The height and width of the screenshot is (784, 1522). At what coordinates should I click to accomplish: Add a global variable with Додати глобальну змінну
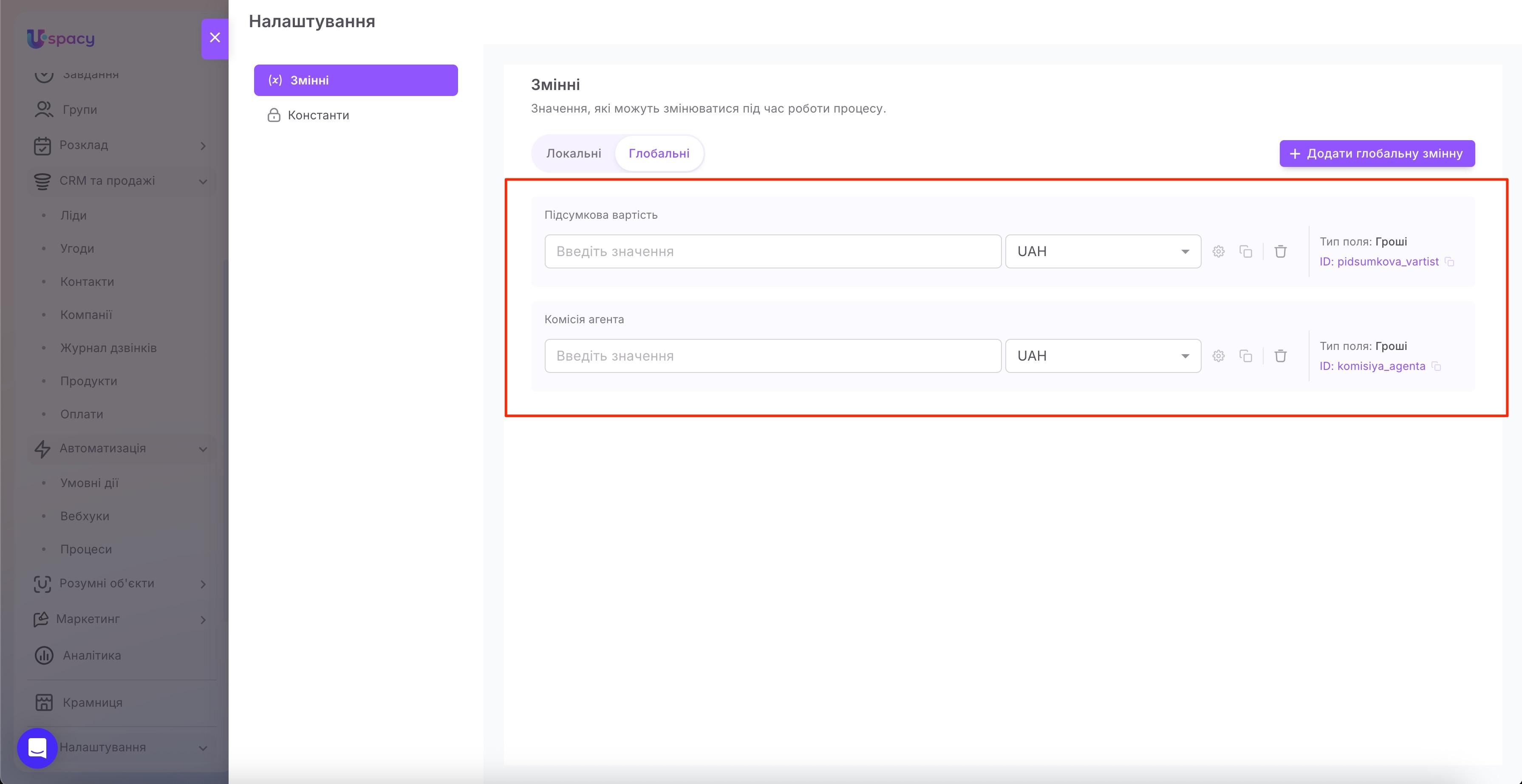click(1377, 153)
